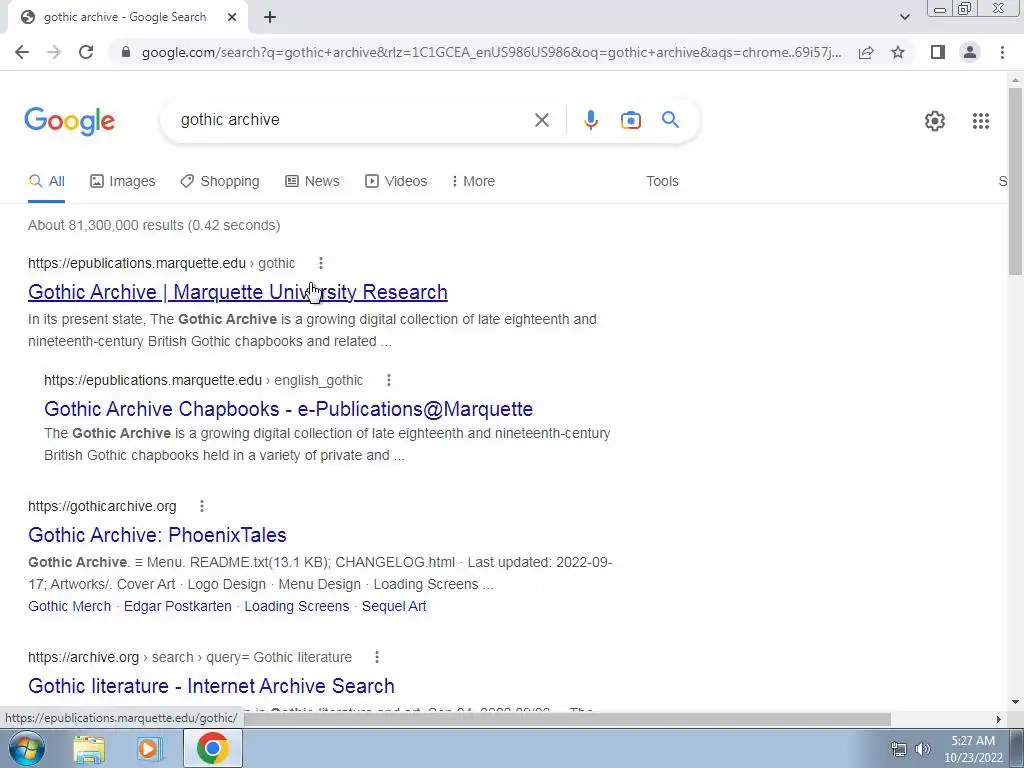Open Windows Explorer from taskbar
Image resolution: width=1024 pixels, height=768 pixels.
point(89,749)
